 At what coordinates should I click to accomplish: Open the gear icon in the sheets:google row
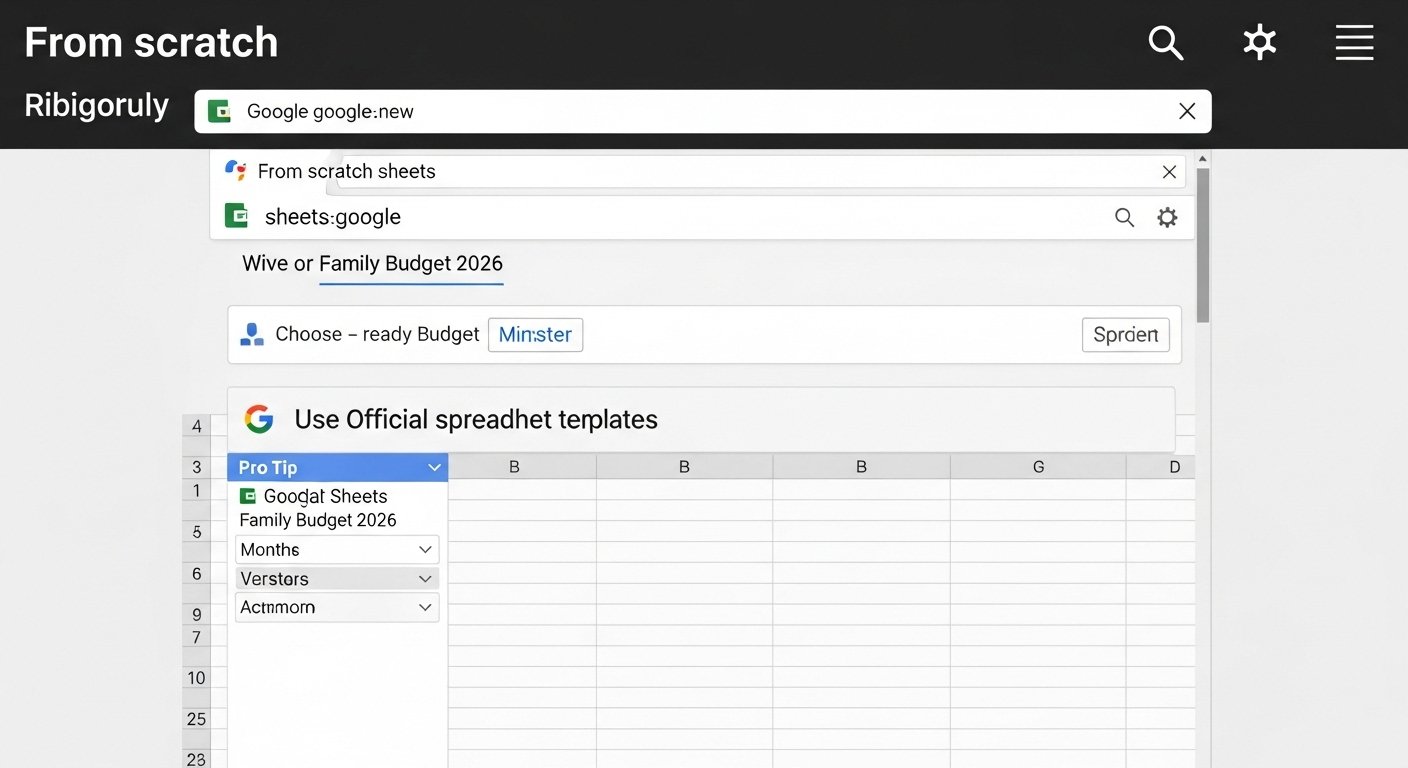[1167, 217]
